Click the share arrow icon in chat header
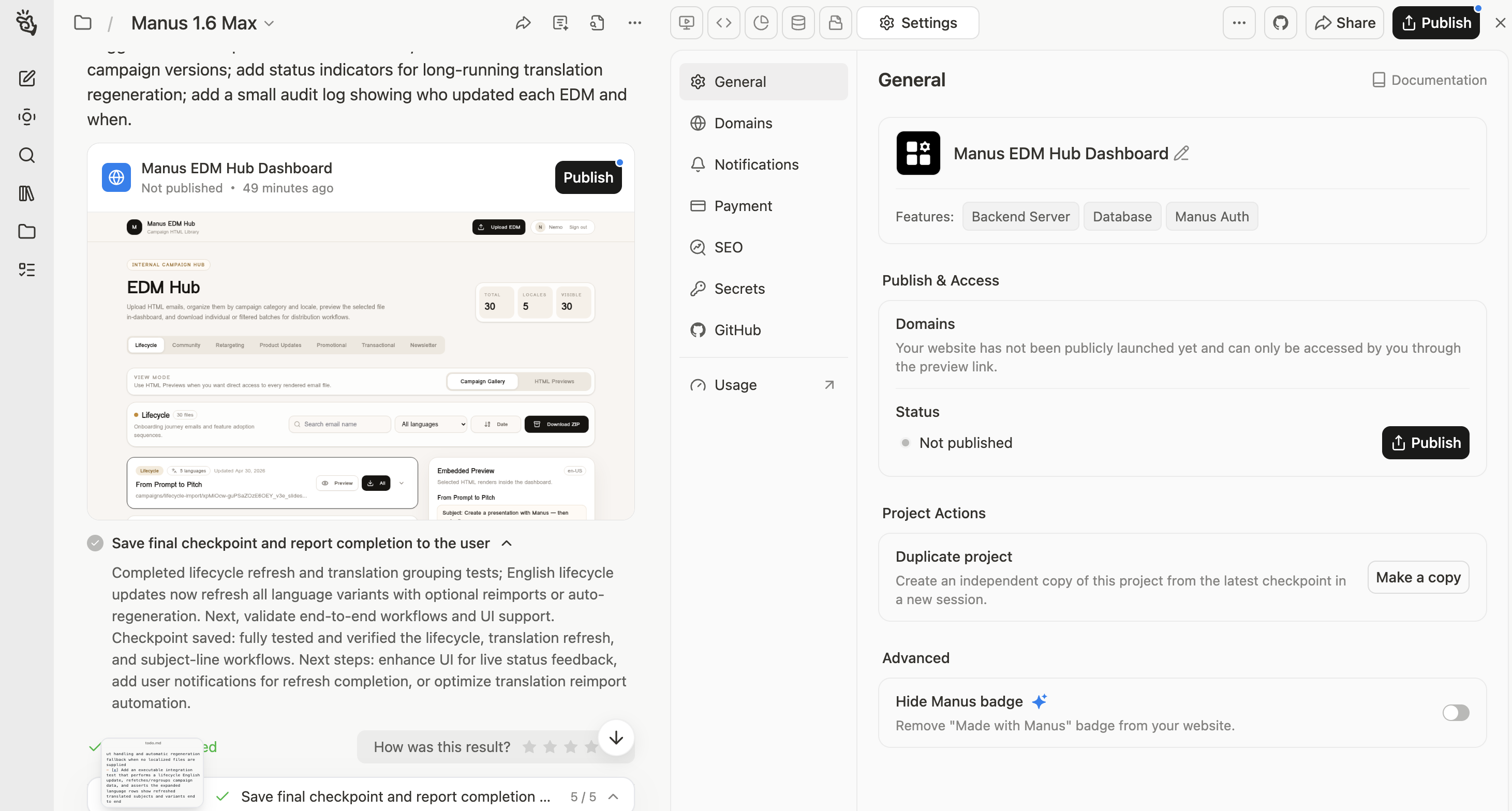Viewport: 1512px width, 811px height. pos(523,23)
